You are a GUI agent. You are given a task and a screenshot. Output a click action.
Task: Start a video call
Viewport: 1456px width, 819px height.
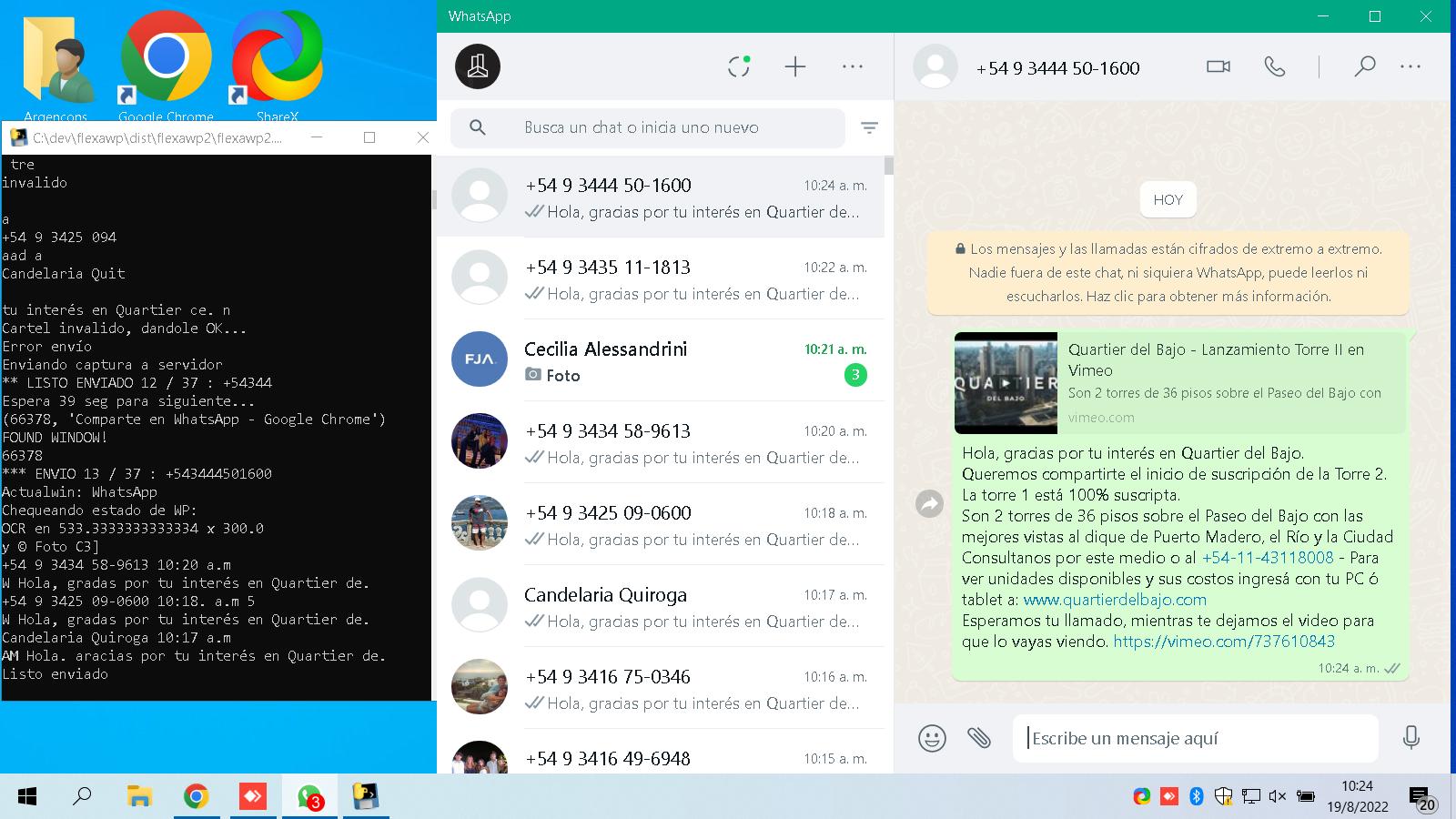pyautogui.click(x=1218, y=66)
